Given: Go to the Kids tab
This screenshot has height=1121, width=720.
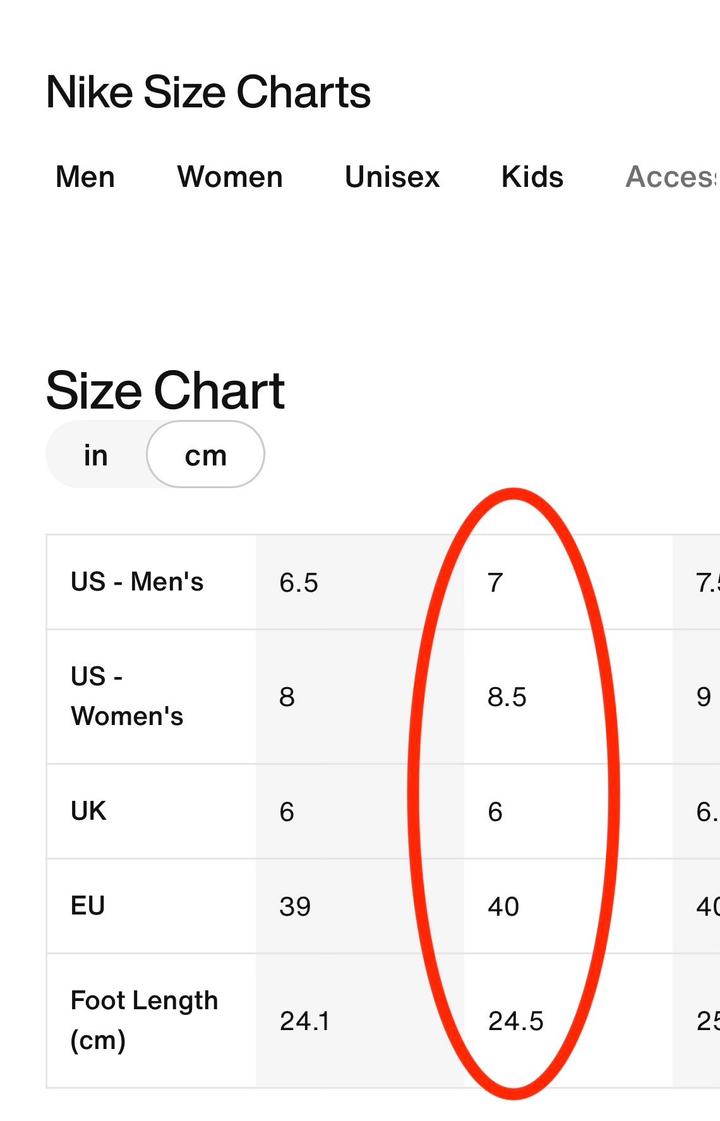Looking at the screenshot, I should coord(532,177).
